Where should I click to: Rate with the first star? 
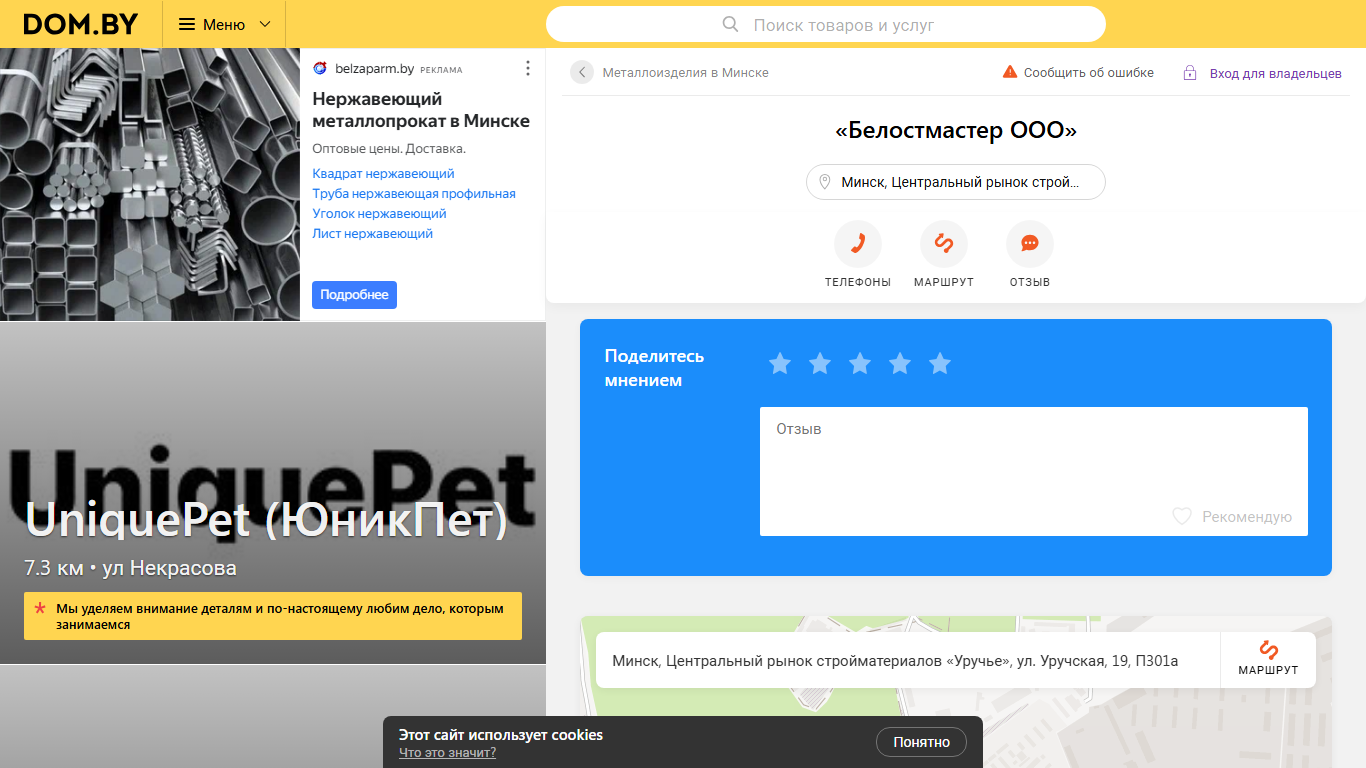coord(780,364)
